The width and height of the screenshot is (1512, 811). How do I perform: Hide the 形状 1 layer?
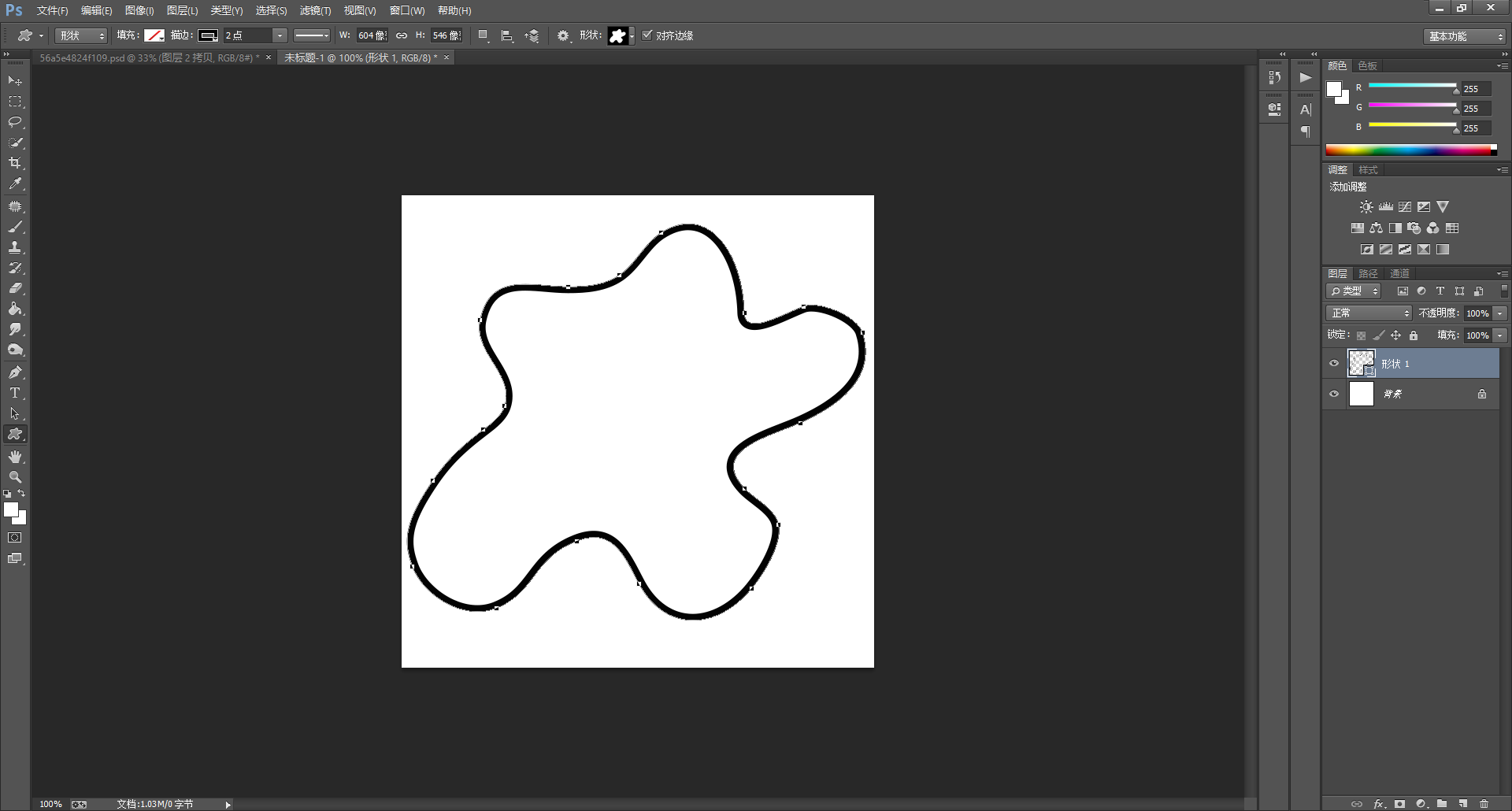coord(1334,364)
